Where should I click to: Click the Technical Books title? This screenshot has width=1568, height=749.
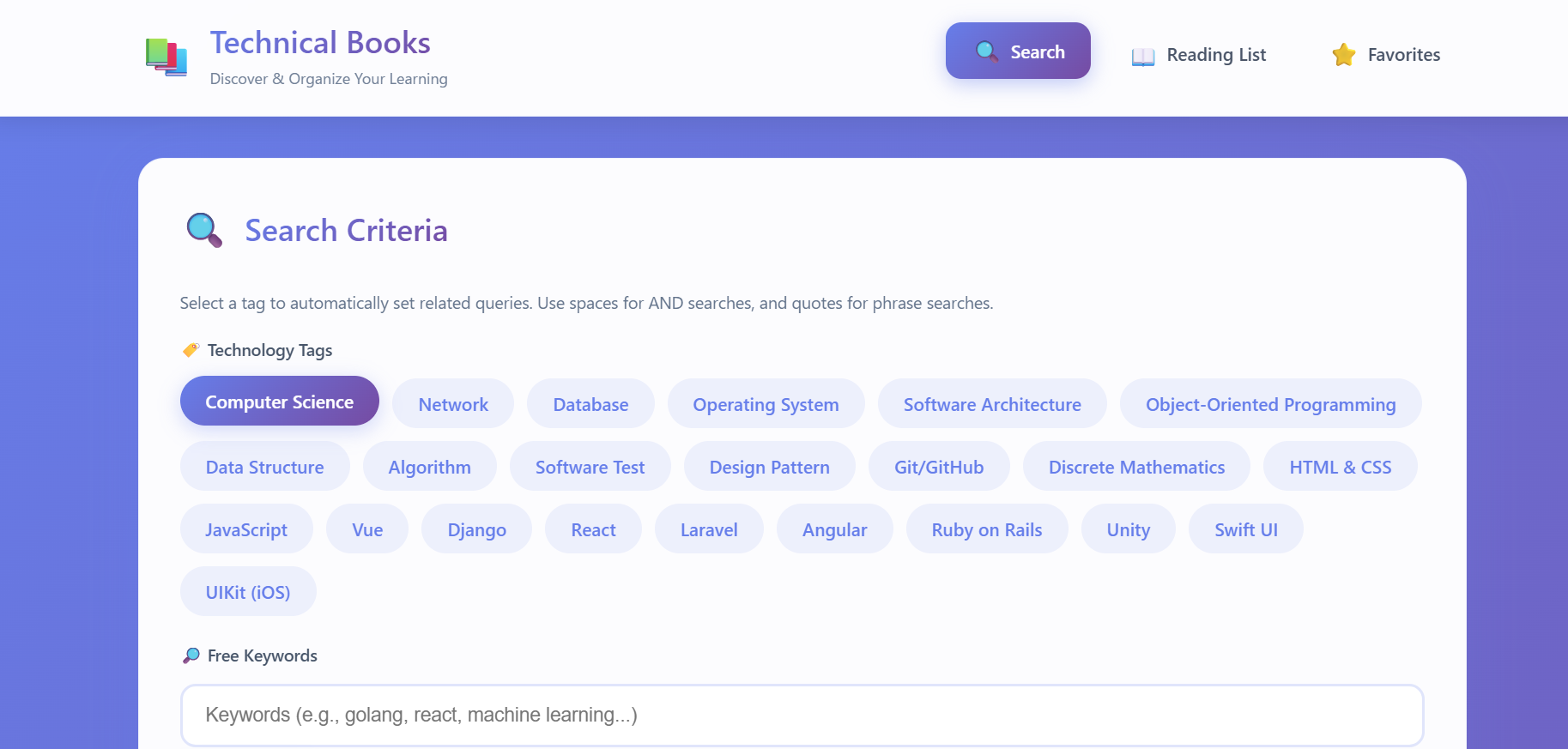(320, 42)
